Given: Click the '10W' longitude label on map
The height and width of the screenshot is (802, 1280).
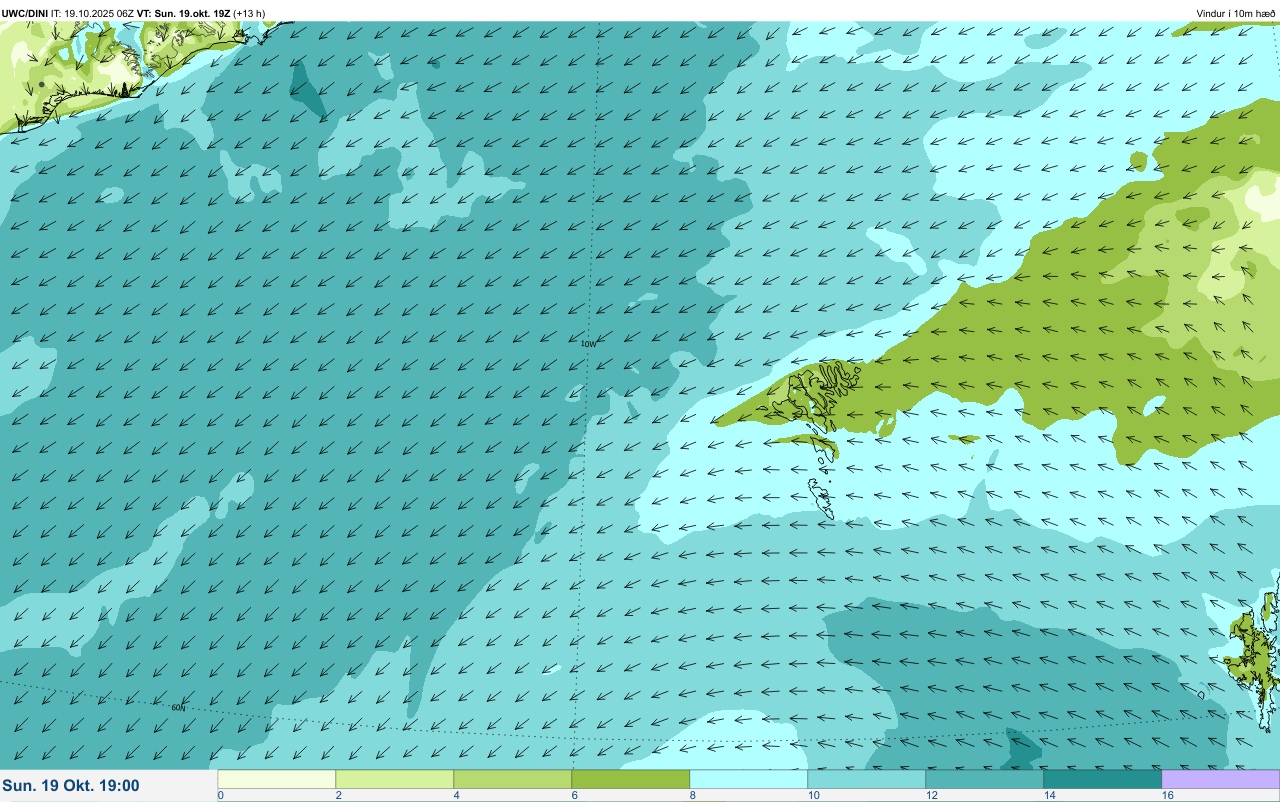Looking at the screenshot, I should pyautogui.click(x=589, y=344).
